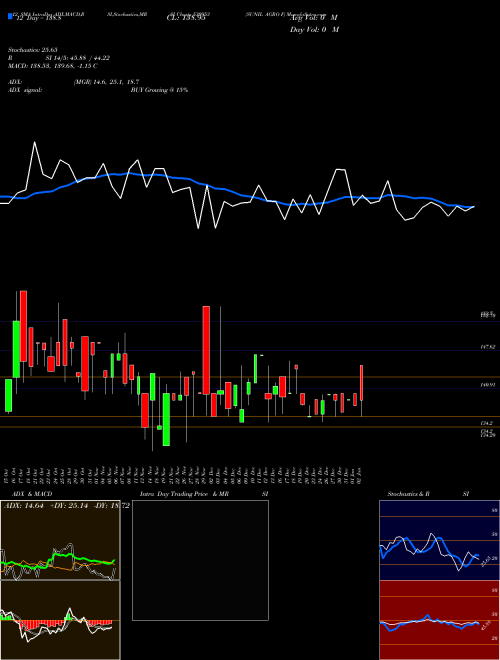Viewport: 500px width, 660px height.
Task: Click the red RSI indicator panel
Action: coord(439,620)
